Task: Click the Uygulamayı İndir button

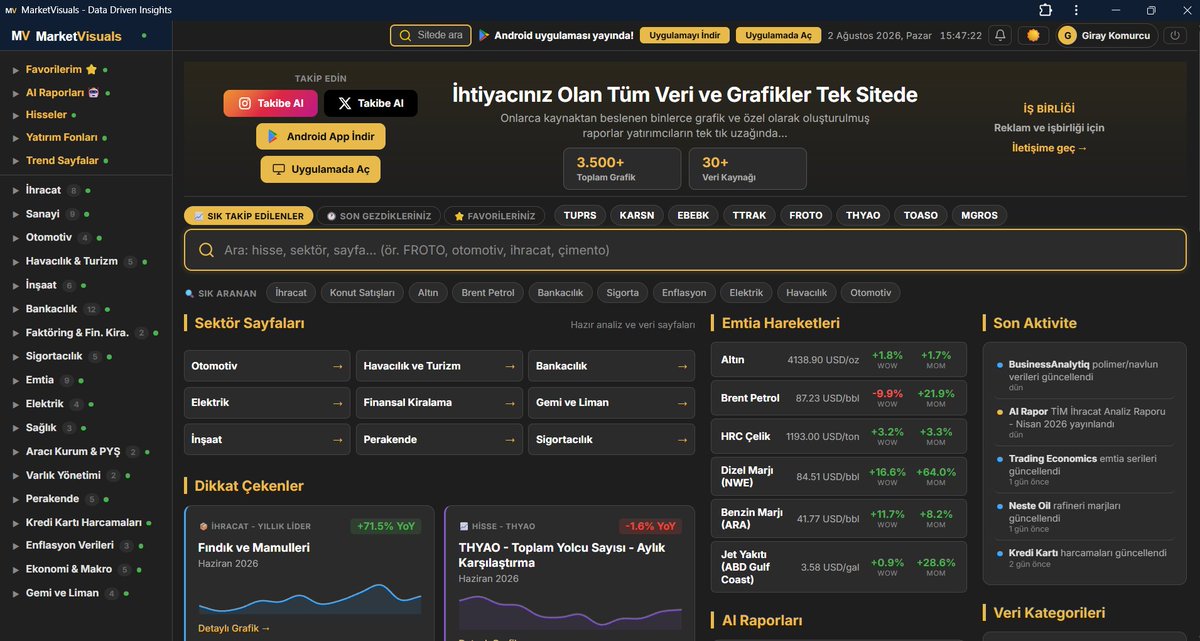Action: click(x=684, y=35)
